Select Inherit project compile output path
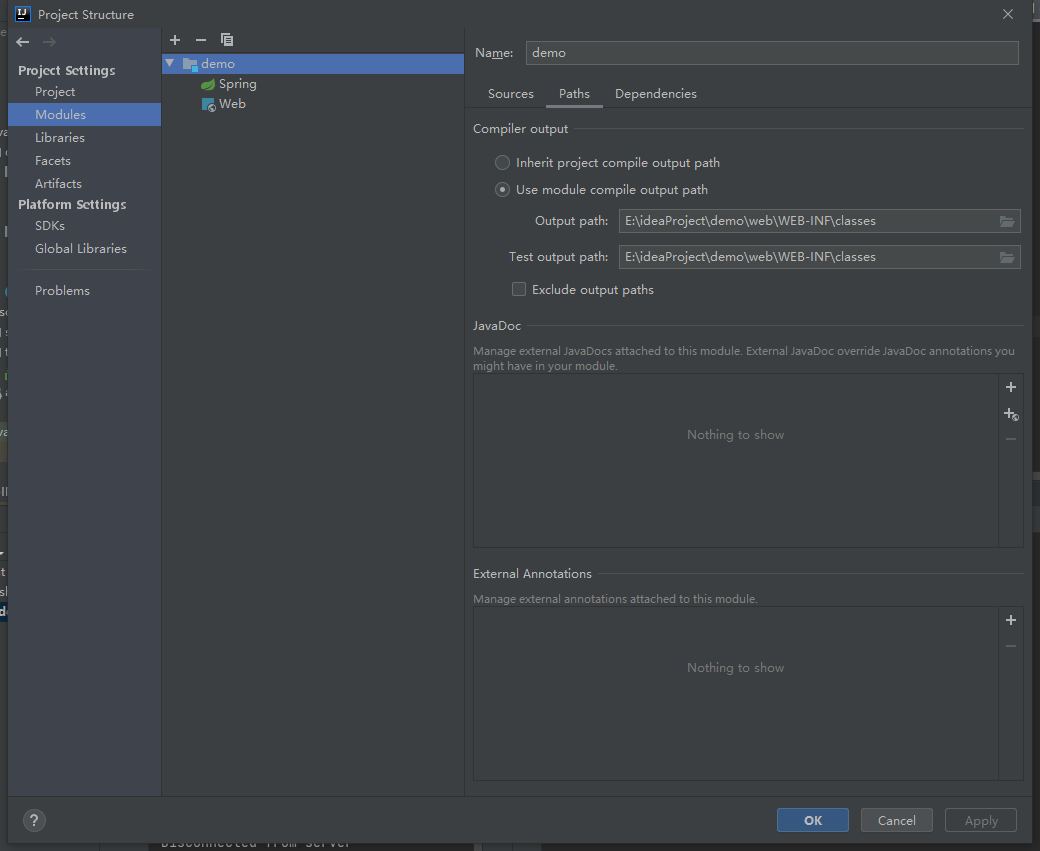 coord(502,162)
